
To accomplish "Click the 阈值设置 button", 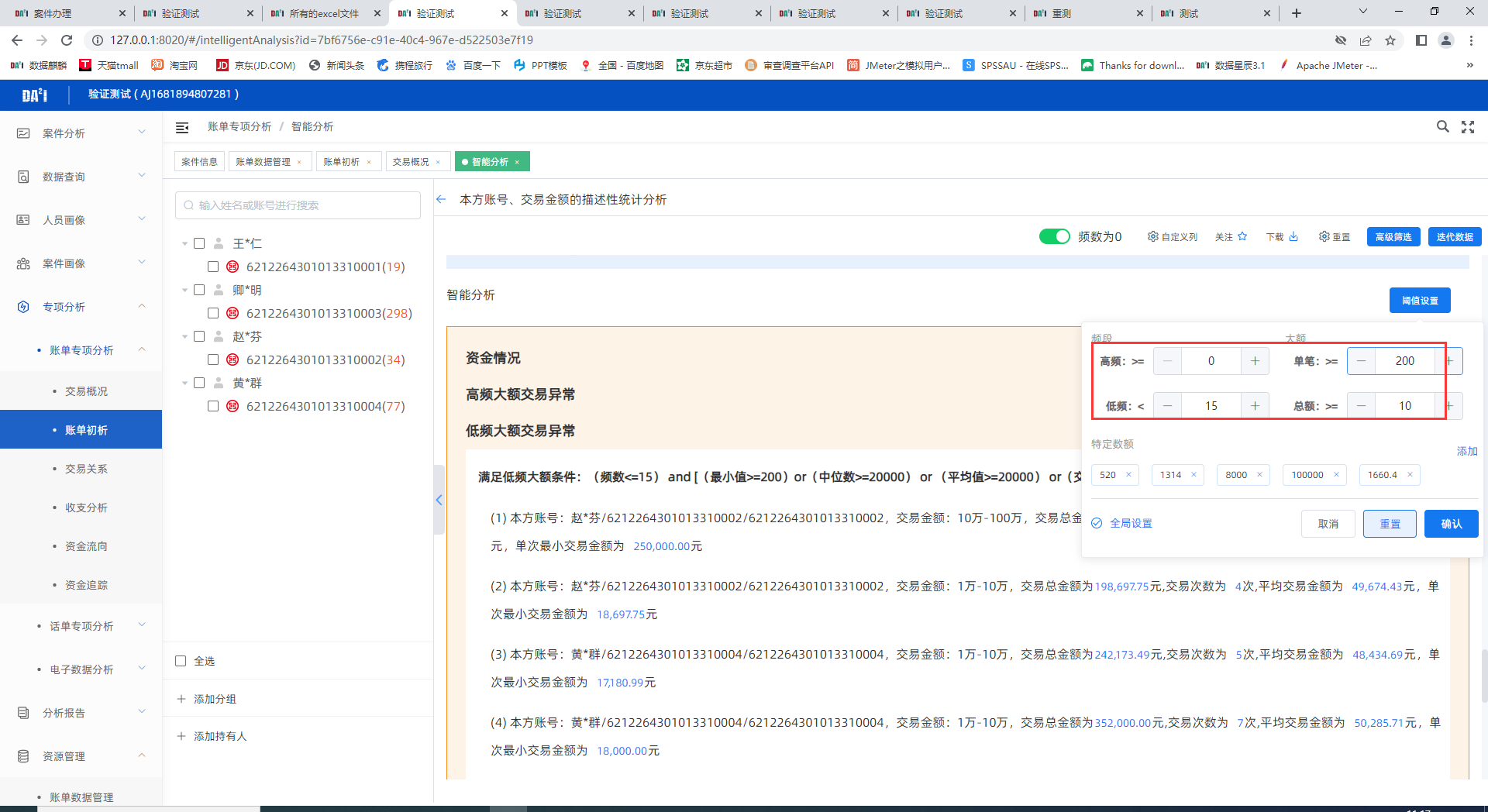I will (1420, 300).
